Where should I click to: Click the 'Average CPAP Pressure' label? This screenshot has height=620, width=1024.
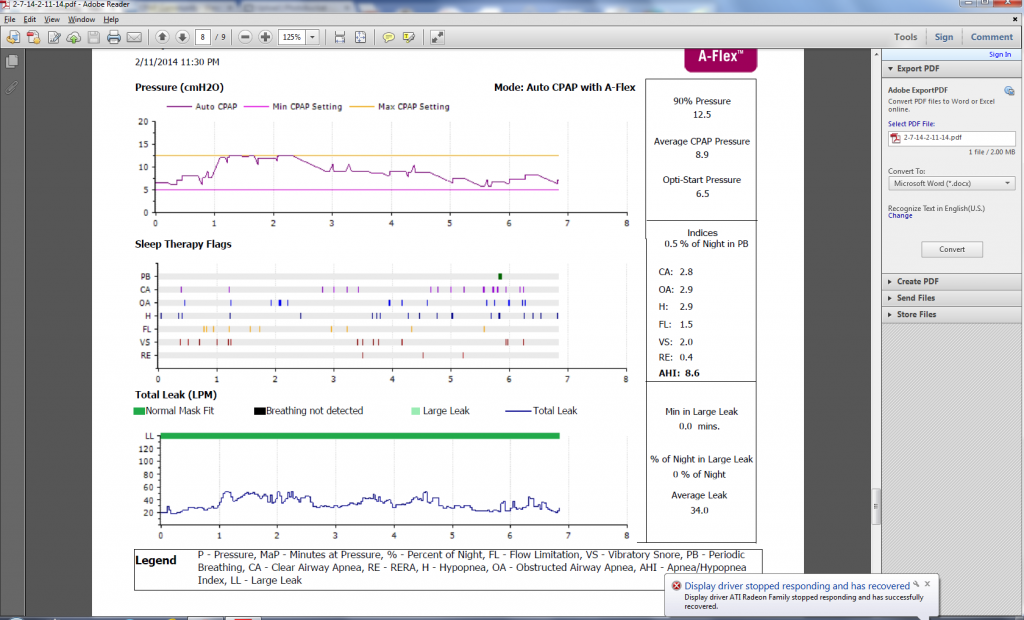coord(701,141)
